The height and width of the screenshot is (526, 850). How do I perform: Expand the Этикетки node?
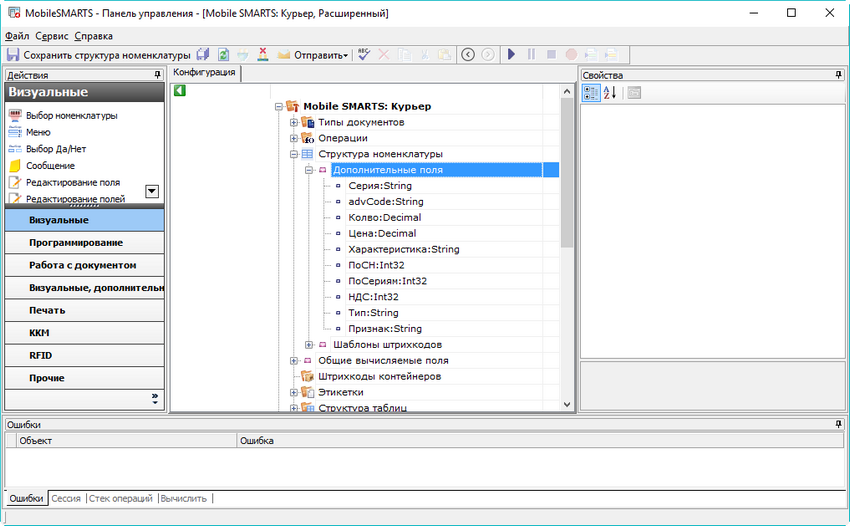click(x=294, y=393)
